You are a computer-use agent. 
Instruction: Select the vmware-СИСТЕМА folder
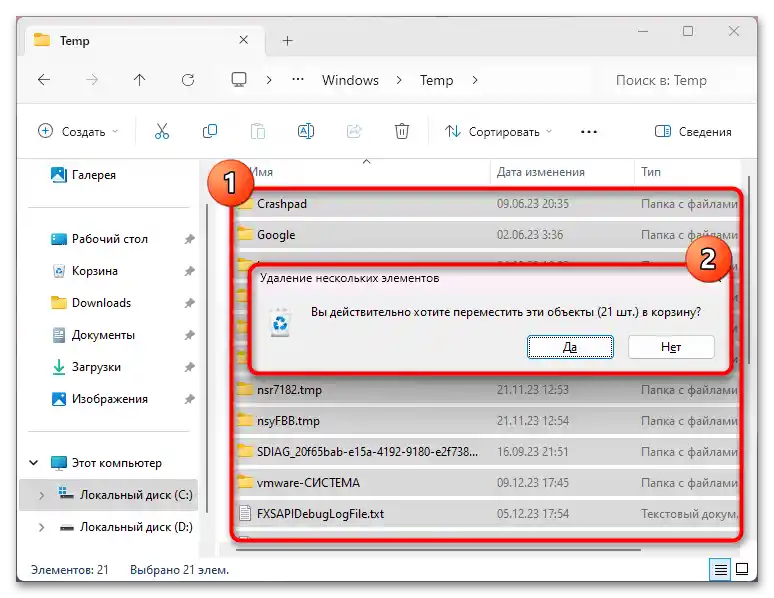(x=487, y=482)
